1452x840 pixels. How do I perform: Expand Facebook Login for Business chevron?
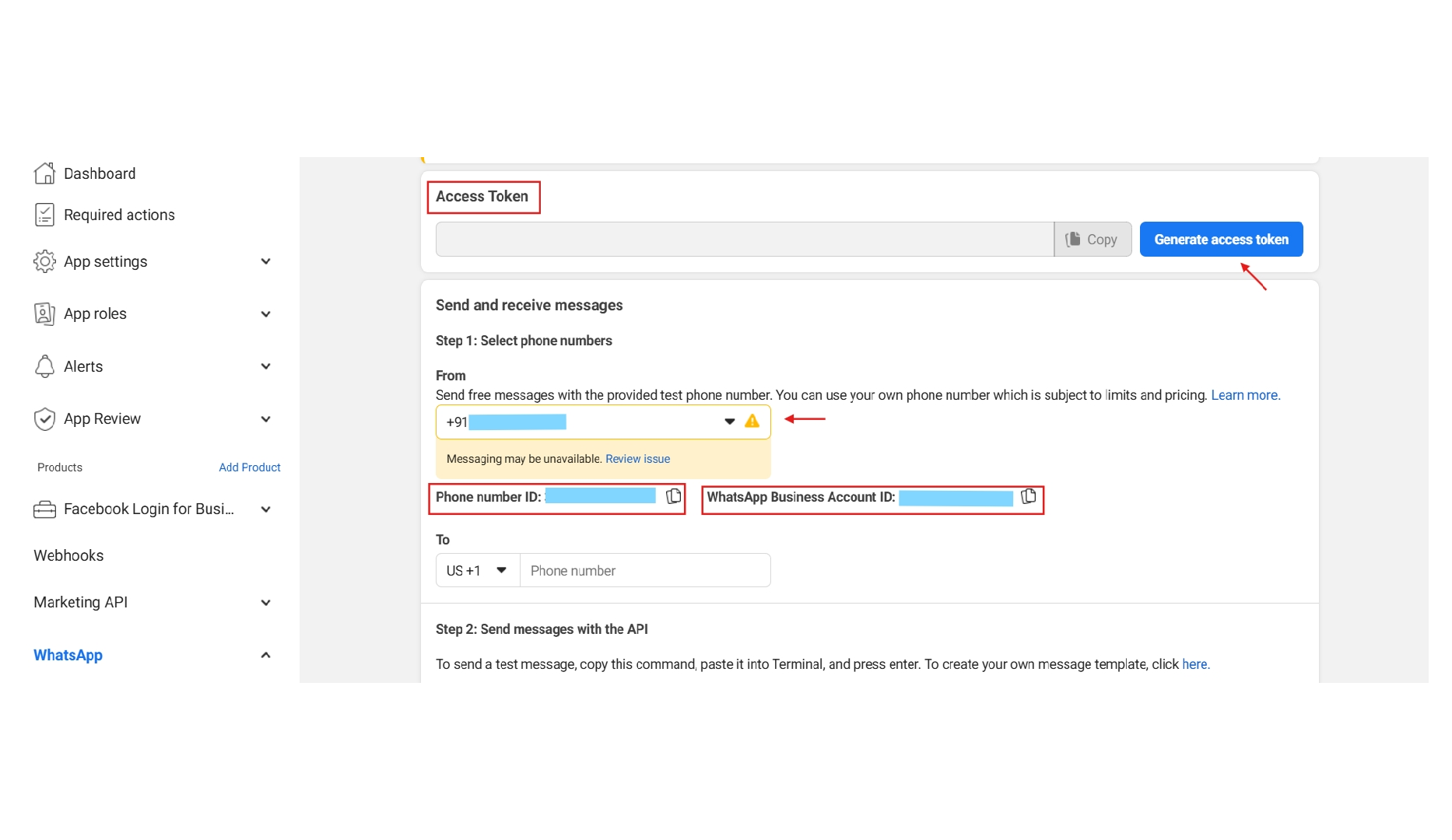265,509
